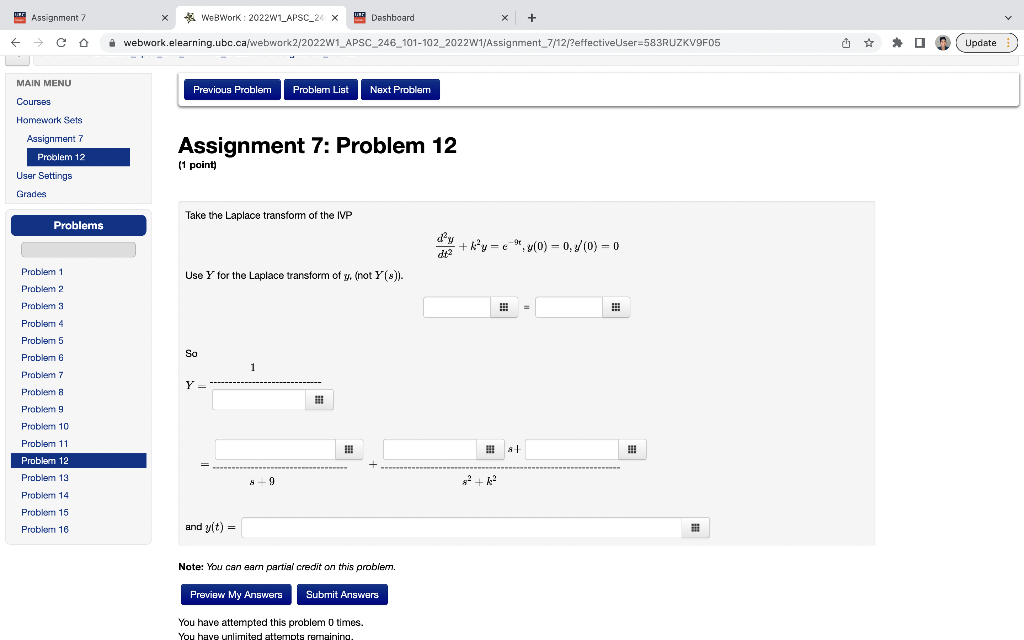Open equation editor icon below Y fraction field

pos(319,399)
